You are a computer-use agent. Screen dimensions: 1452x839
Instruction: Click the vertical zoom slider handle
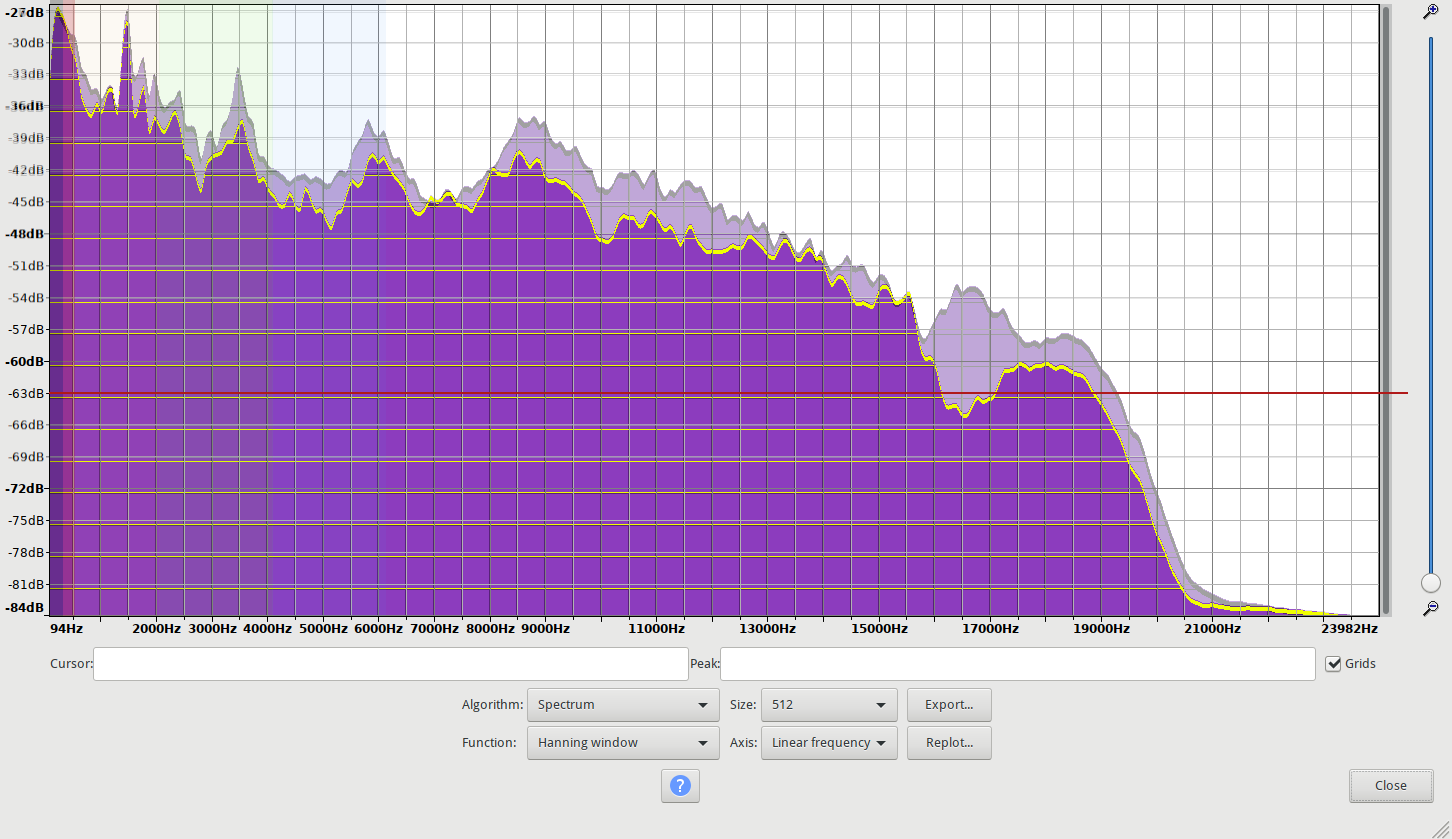(x=1431, y=583)
